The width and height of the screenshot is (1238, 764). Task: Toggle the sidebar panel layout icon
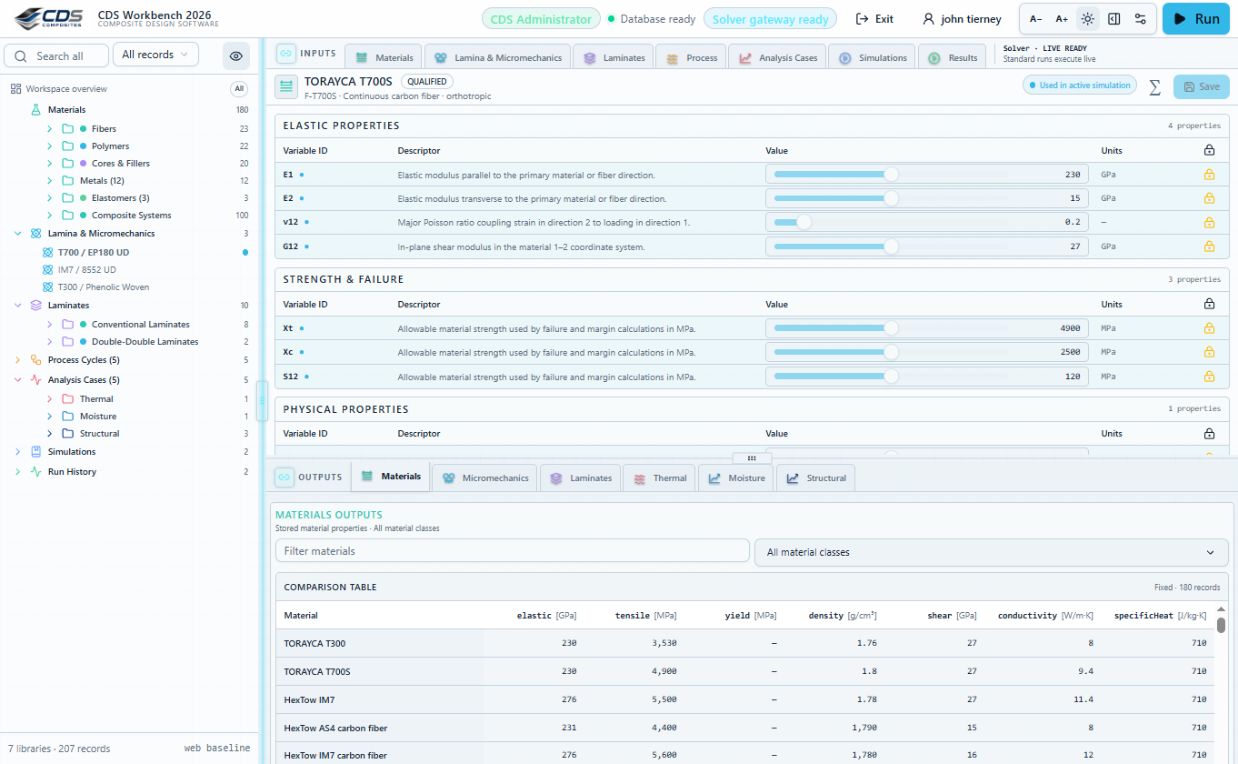[x=1114, y=19]
